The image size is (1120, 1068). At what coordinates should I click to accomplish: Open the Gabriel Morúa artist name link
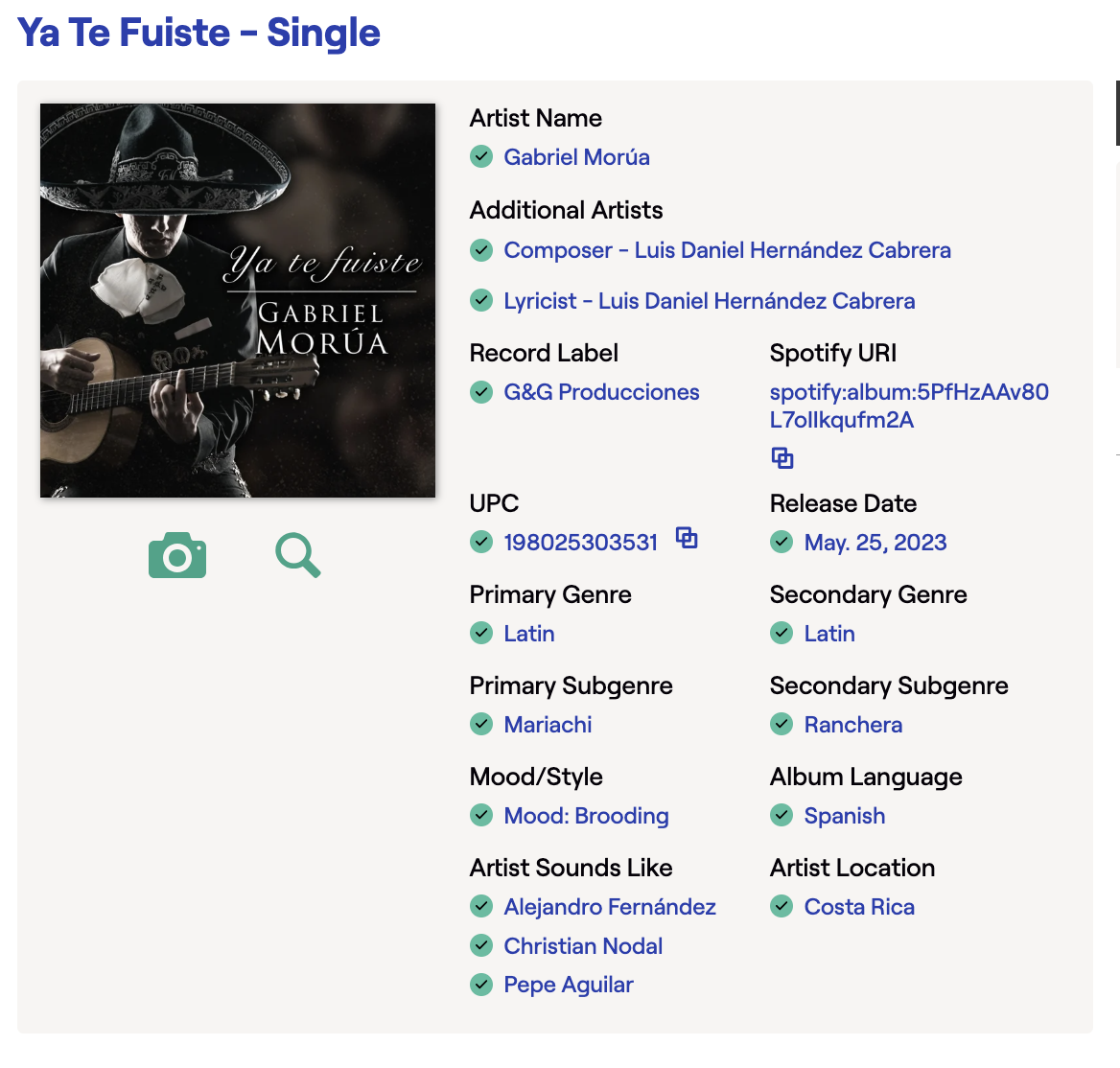[x=576, y=157]
